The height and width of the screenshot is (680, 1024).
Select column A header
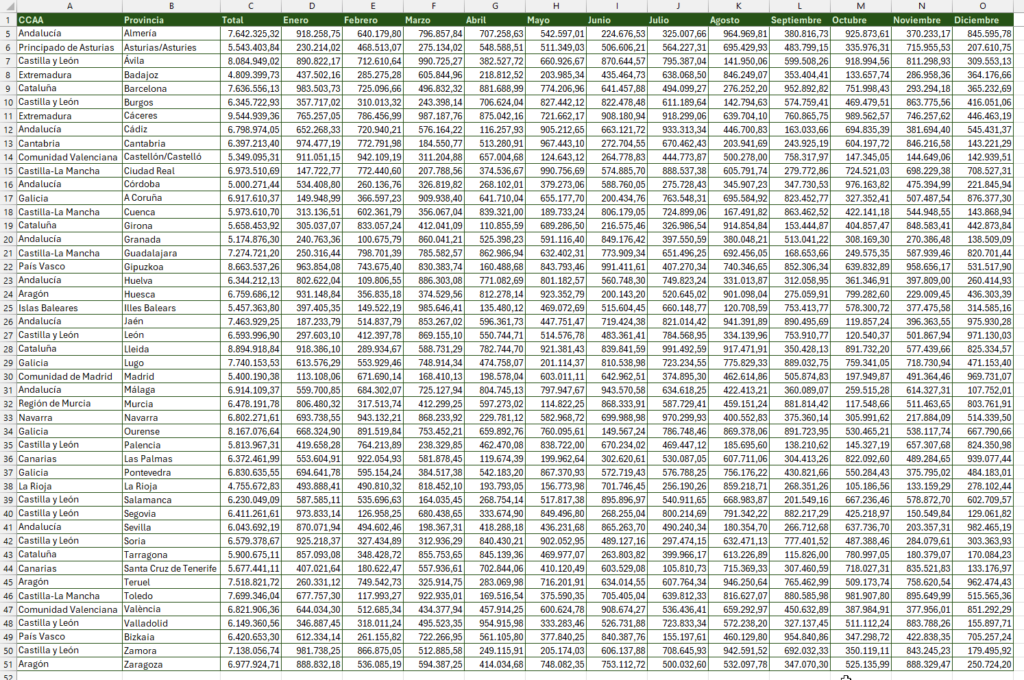pyautogui.click(x=69, y=6)
